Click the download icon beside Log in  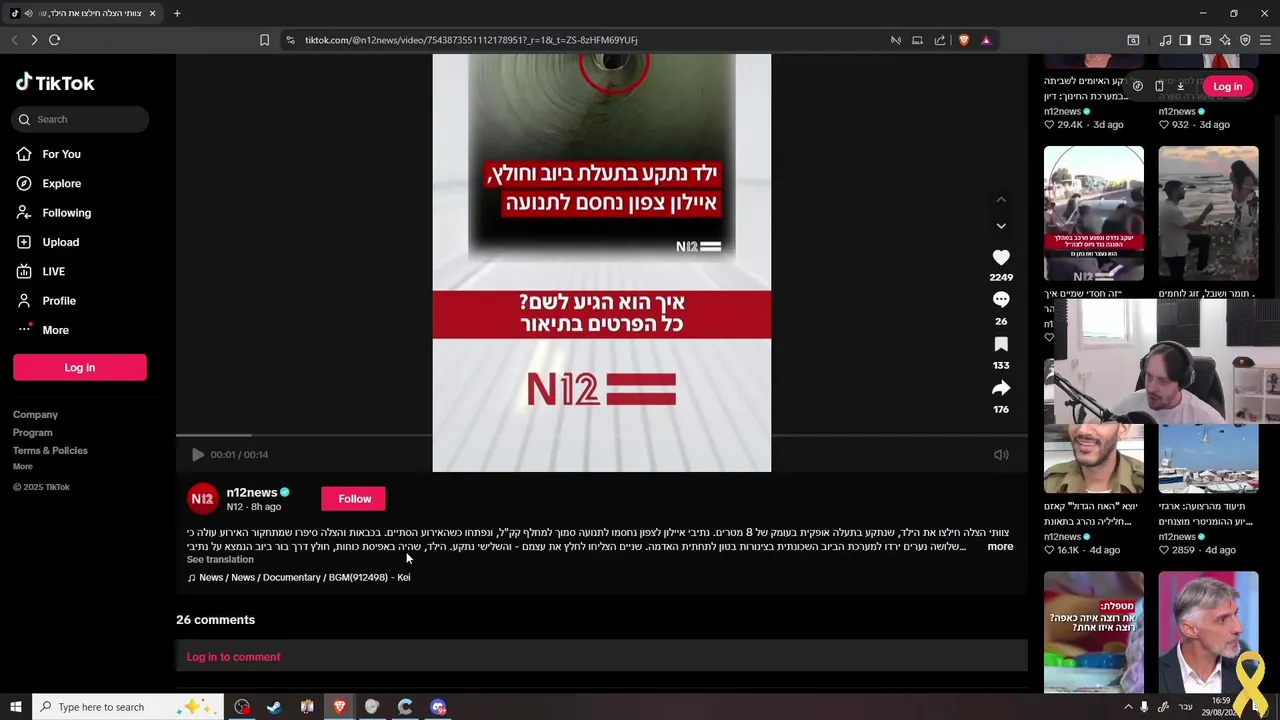pos(1180,86)
